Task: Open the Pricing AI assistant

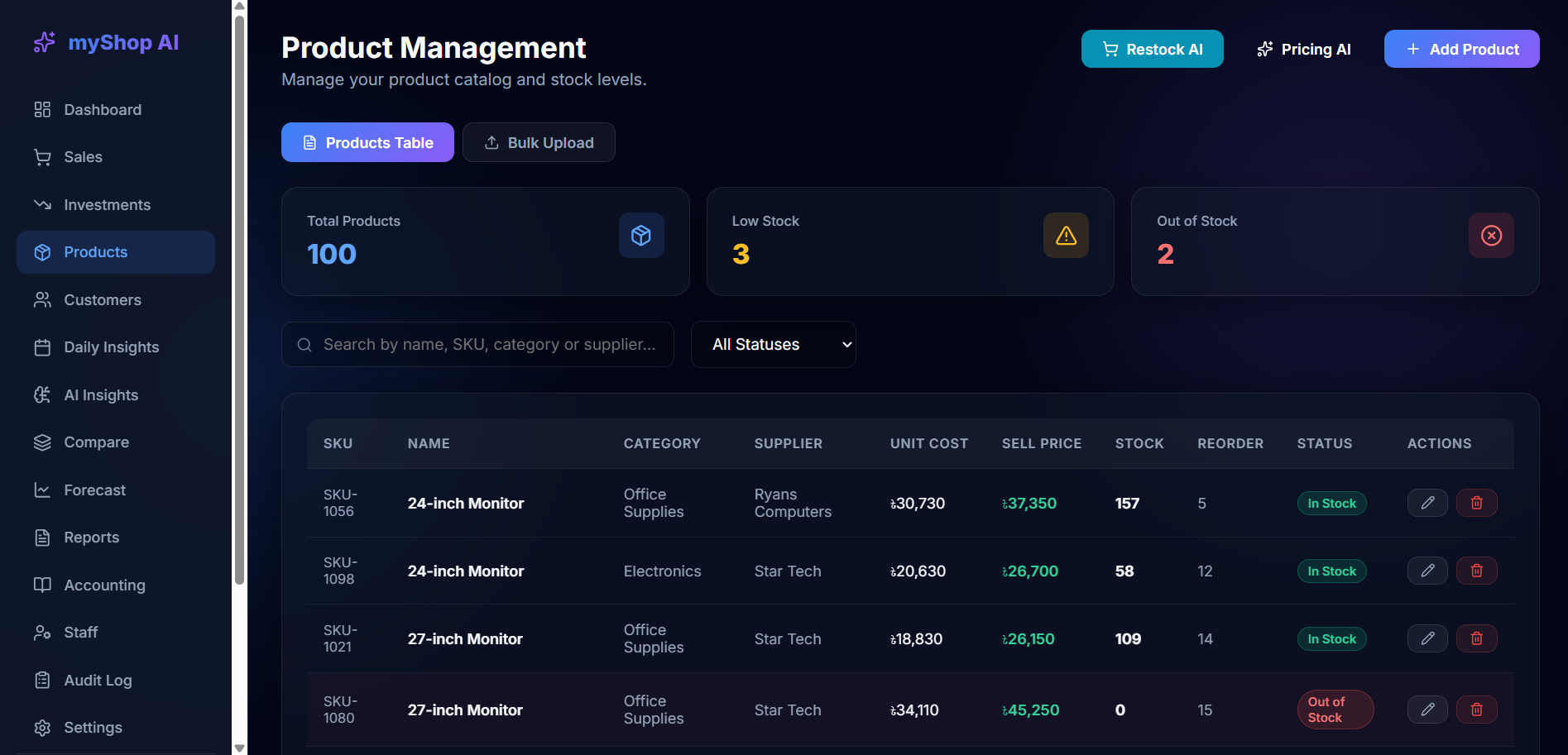Action: [x=1304, y=49]
